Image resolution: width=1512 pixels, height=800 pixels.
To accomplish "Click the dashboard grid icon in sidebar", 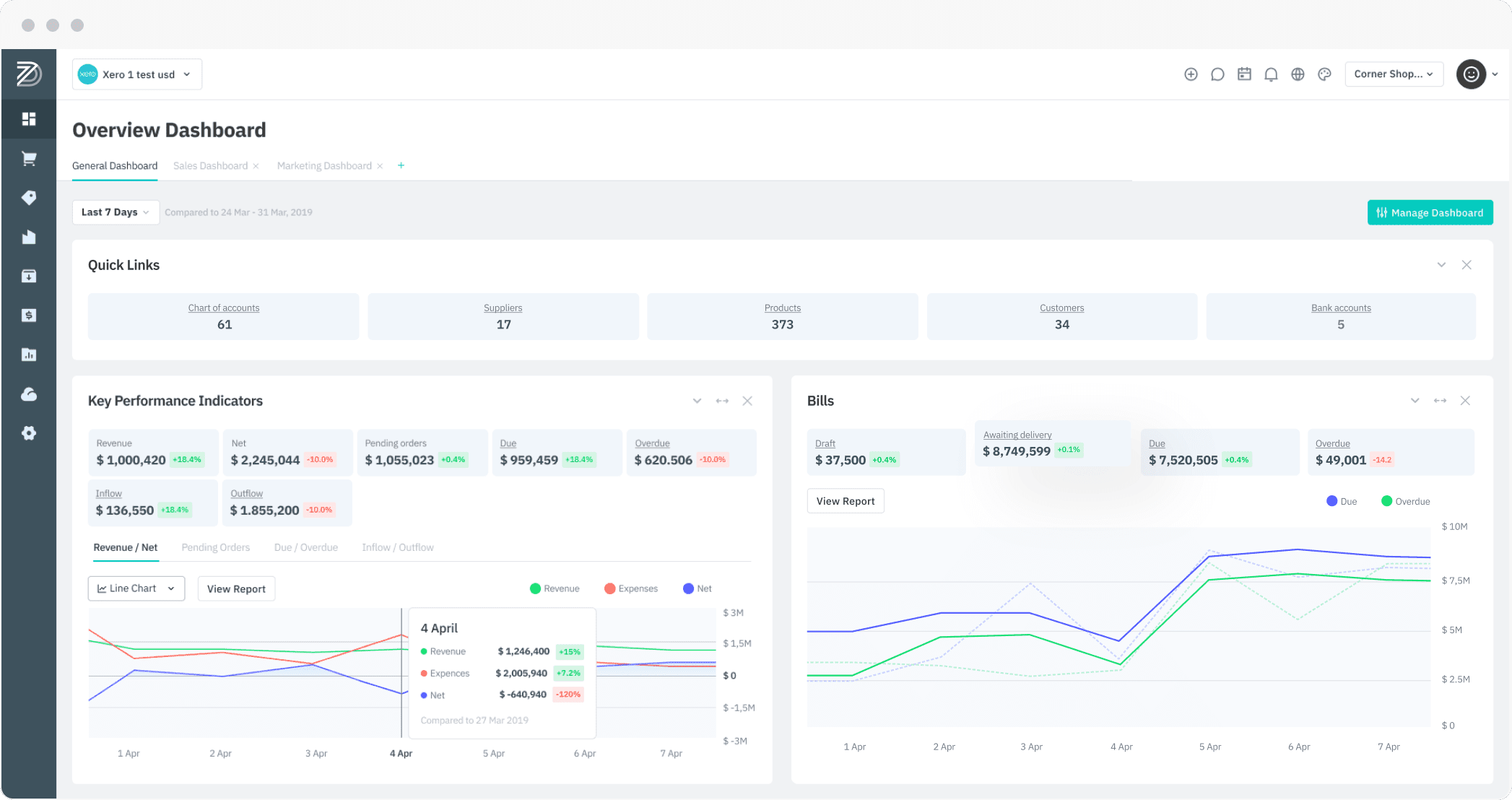I will [x=28, y=118].
